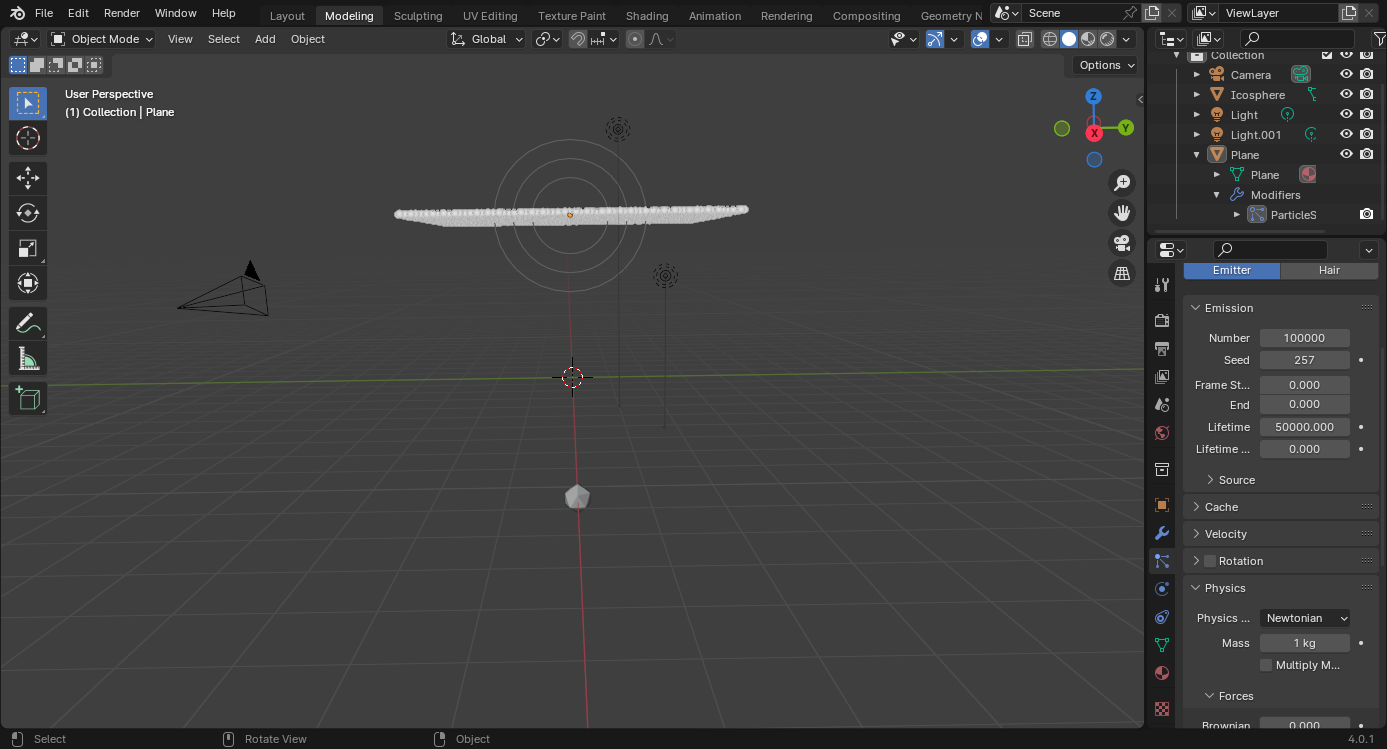Open the Options dropdown
The height and width of the screenshot is (749, 1387).
click(1107, 65)
